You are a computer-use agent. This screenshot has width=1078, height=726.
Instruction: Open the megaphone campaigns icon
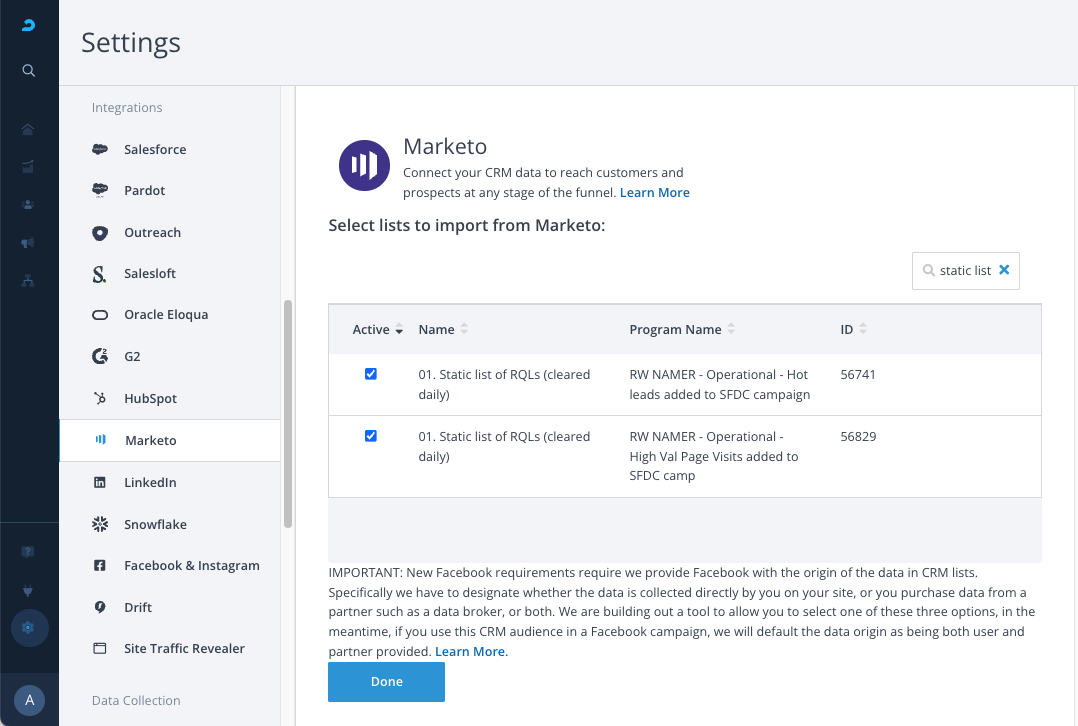pyautogui.click(x=29, y=243)
